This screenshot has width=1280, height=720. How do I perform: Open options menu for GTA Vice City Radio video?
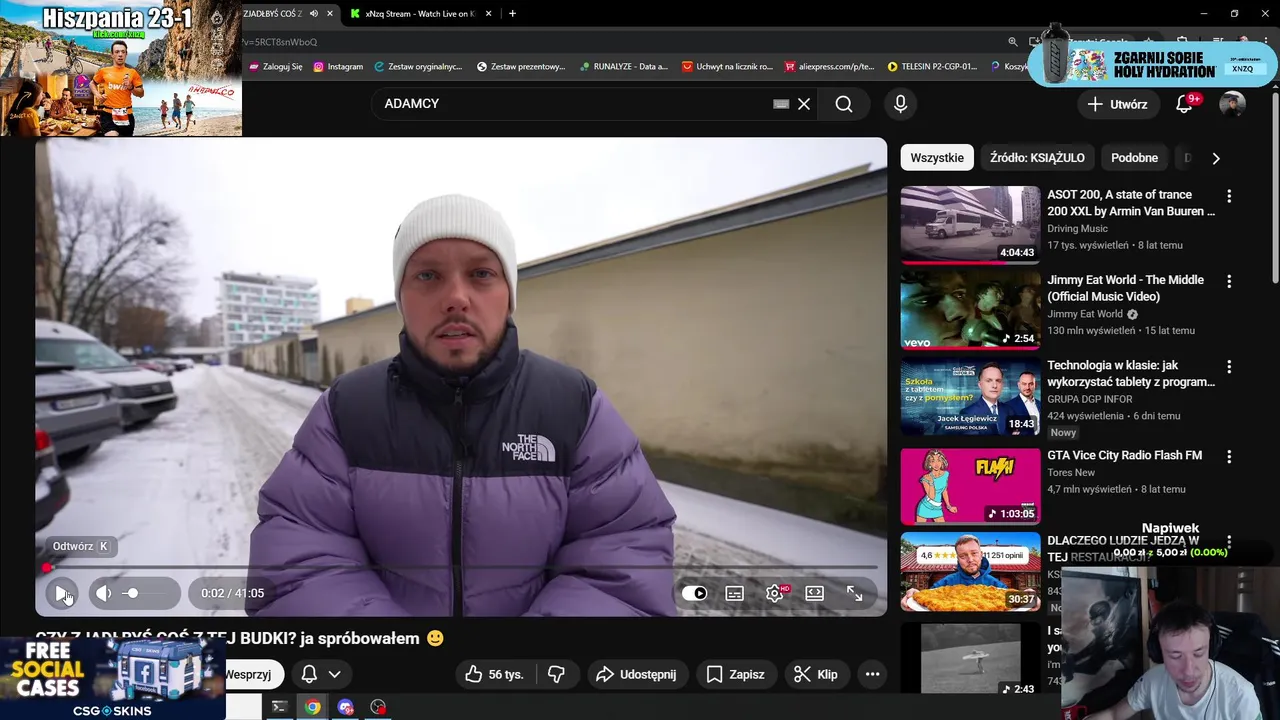[1229, 457]
